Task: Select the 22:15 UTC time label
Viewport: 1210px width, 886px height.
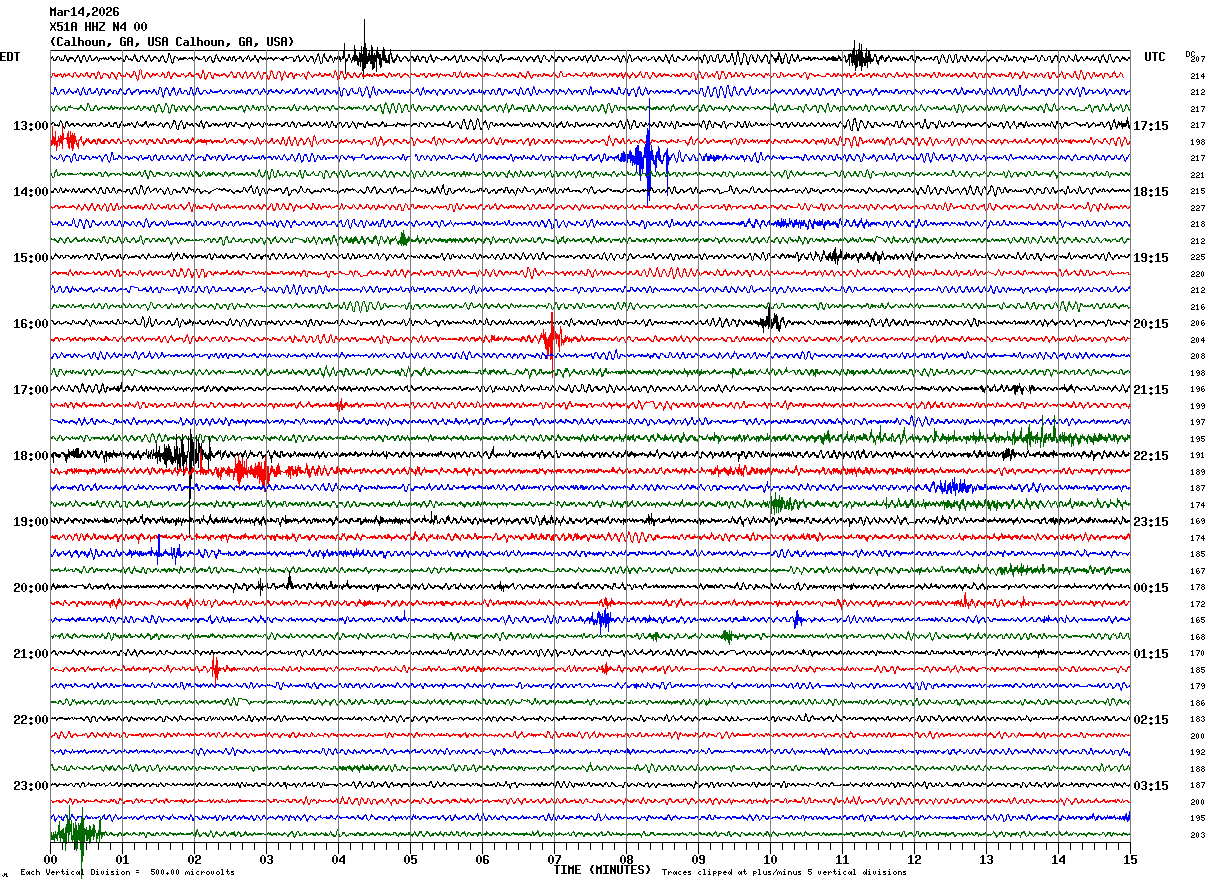Action: point(1151,456)
